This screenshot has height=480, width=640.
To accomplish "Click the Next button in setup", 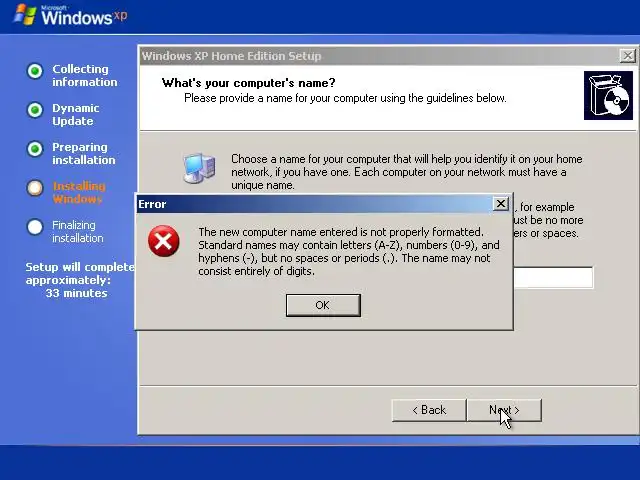I will coord(504,410).
